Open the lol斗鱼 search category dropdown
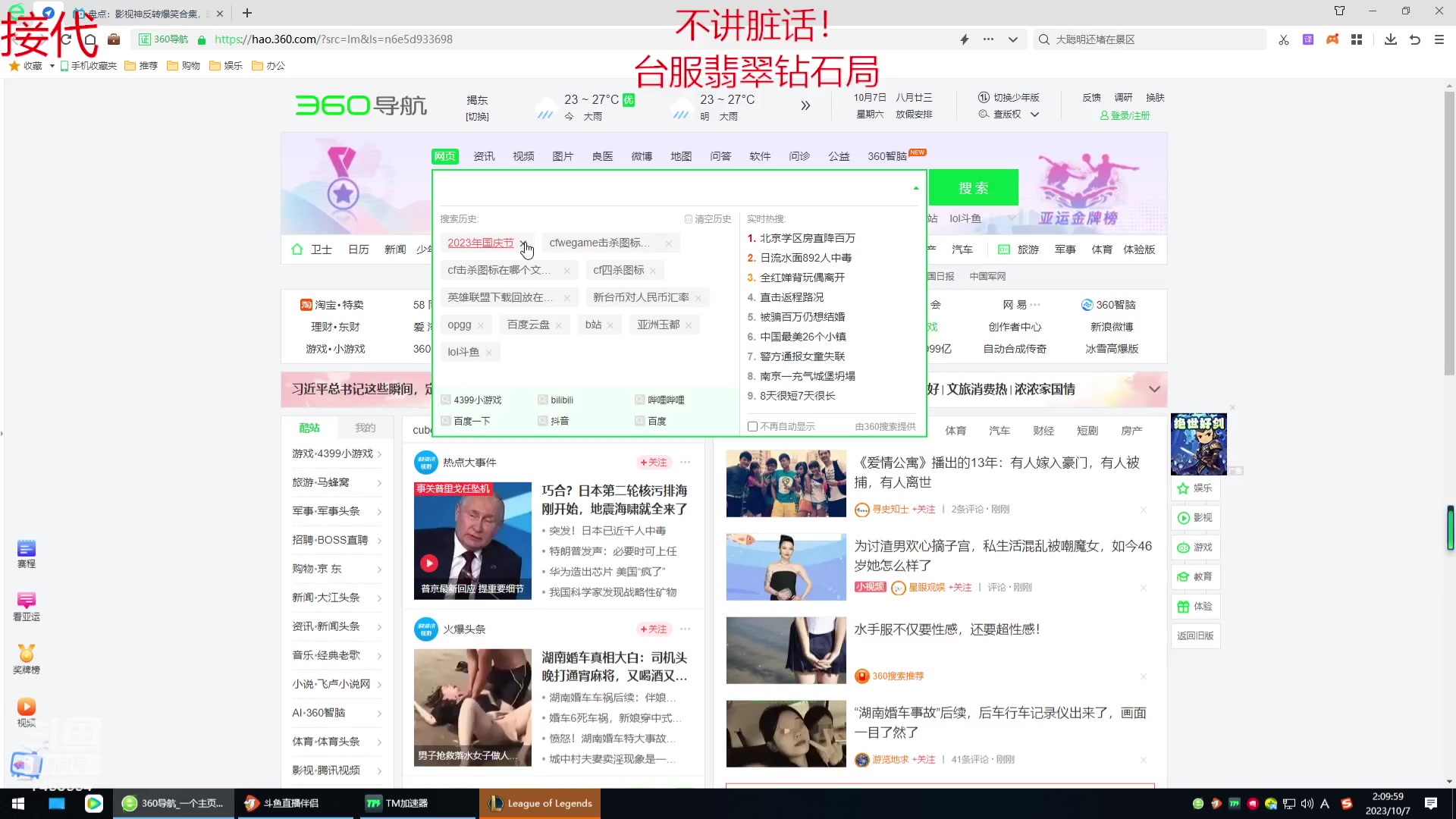Image resolution: width=1456 pixels, height=819 pixels. pyautogui.click(x=1011, y=218)
